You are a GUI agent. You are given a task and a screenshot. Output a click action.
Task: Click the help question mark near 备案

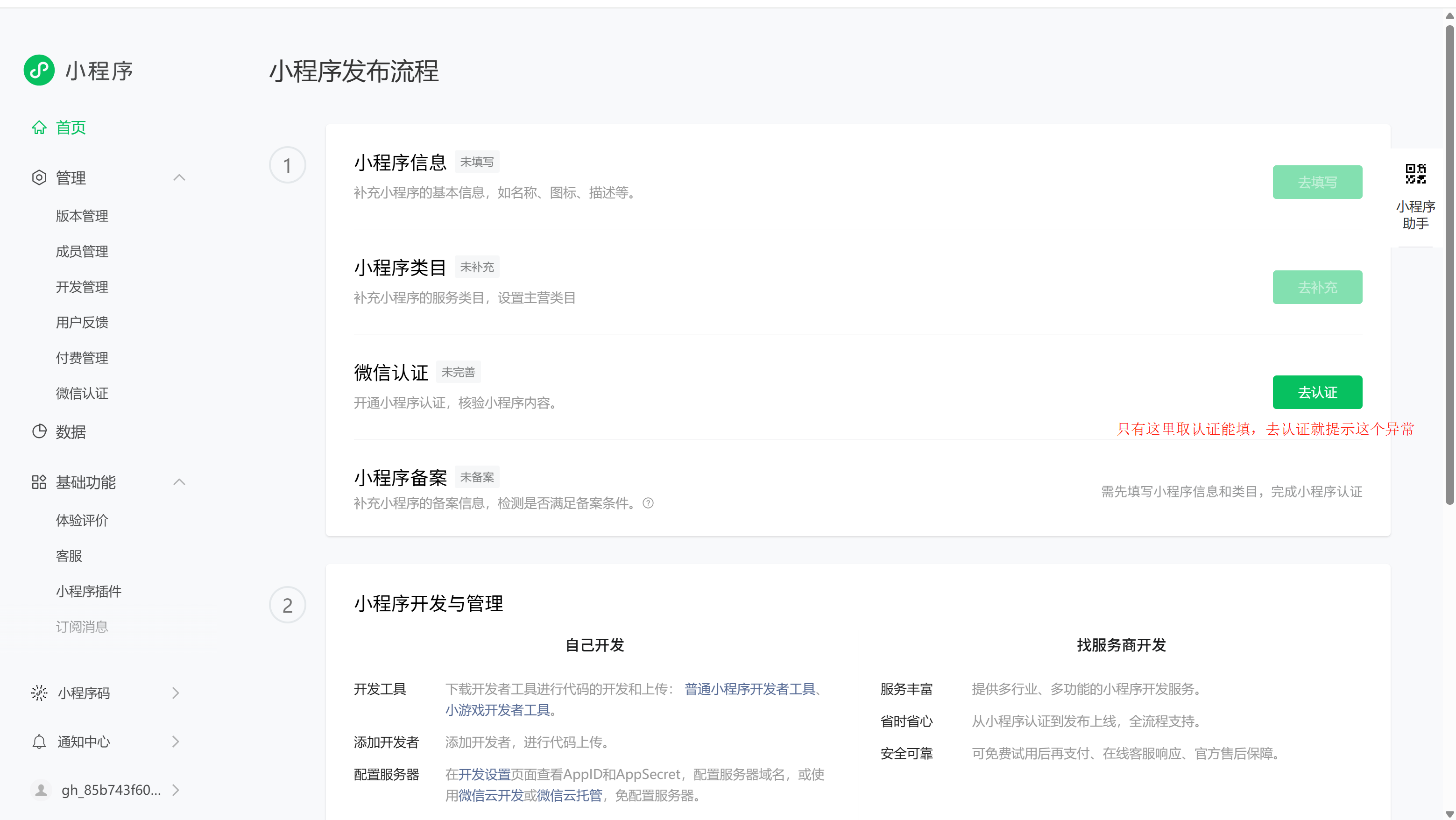point(648,503)
